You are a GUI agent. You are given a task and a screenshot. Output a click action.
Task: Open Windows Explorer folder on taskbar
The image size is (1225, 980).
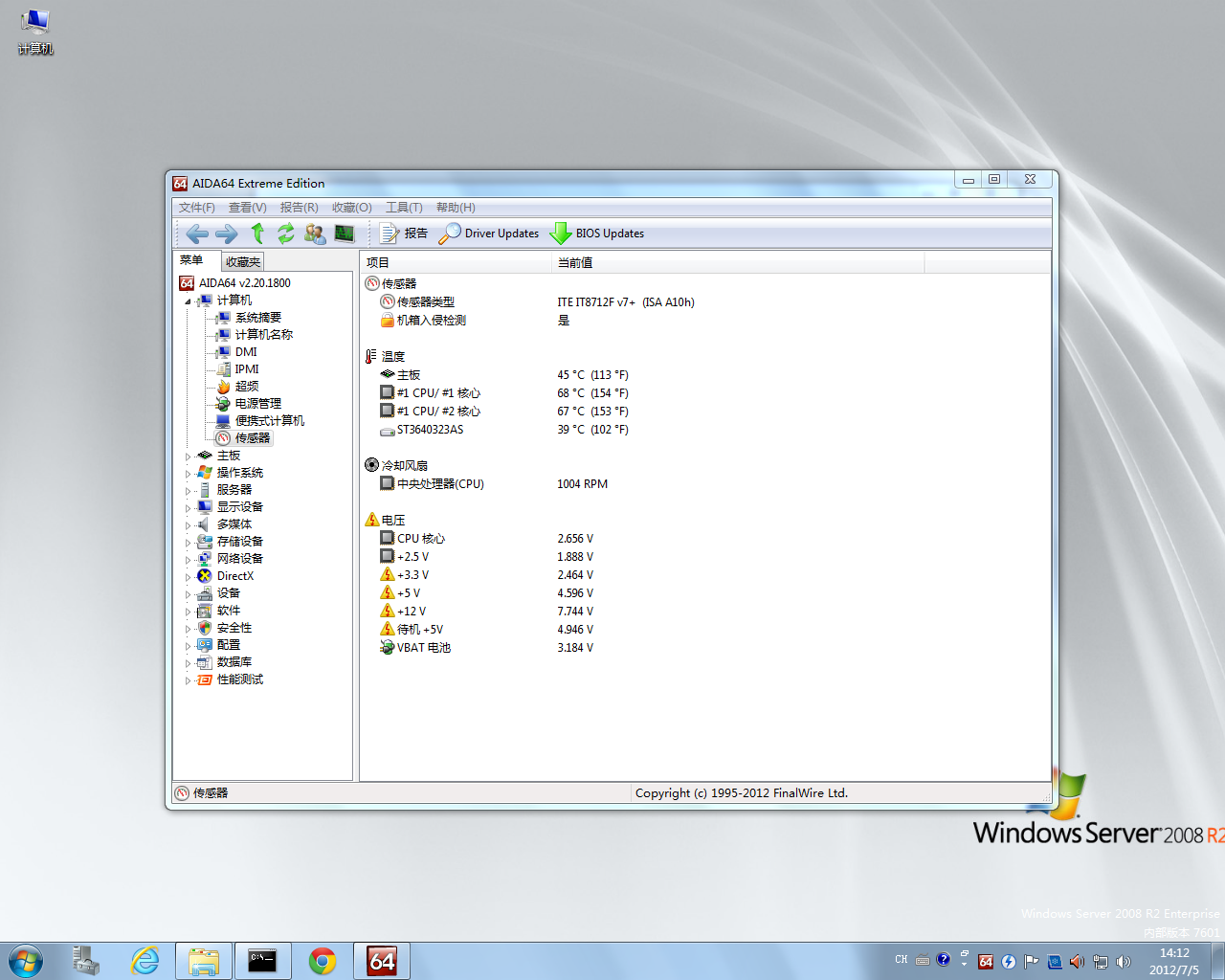(204, 961)
